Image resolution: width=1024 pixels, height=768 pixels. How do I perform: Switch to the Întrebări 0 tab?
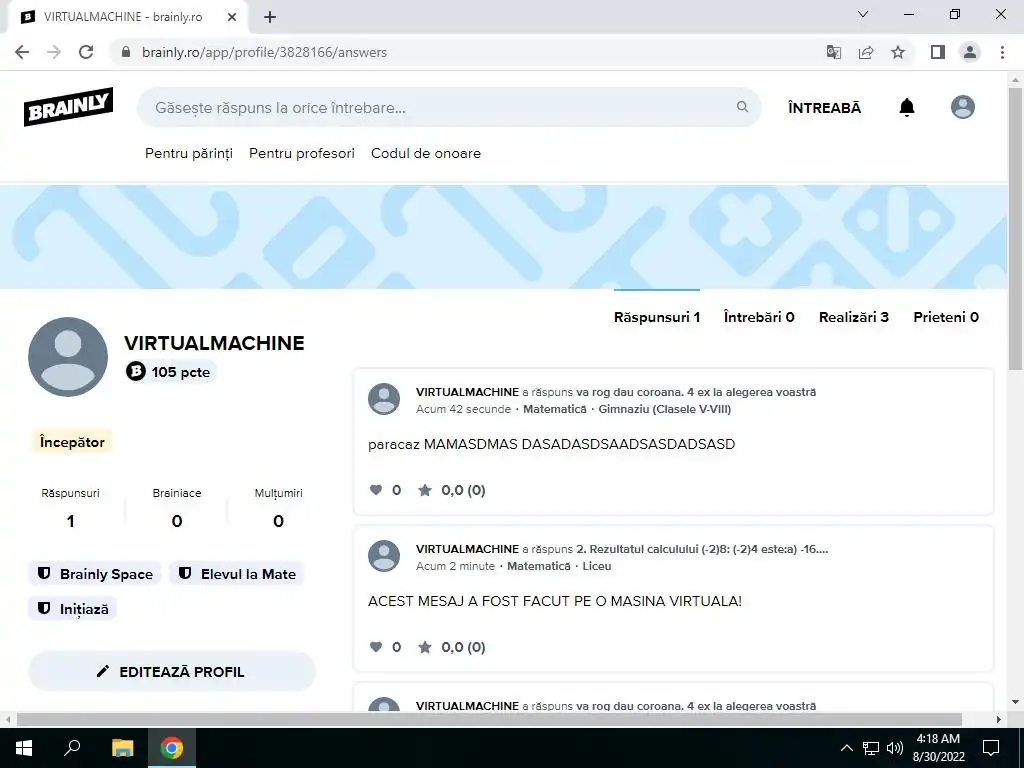(x=759, y=317)
